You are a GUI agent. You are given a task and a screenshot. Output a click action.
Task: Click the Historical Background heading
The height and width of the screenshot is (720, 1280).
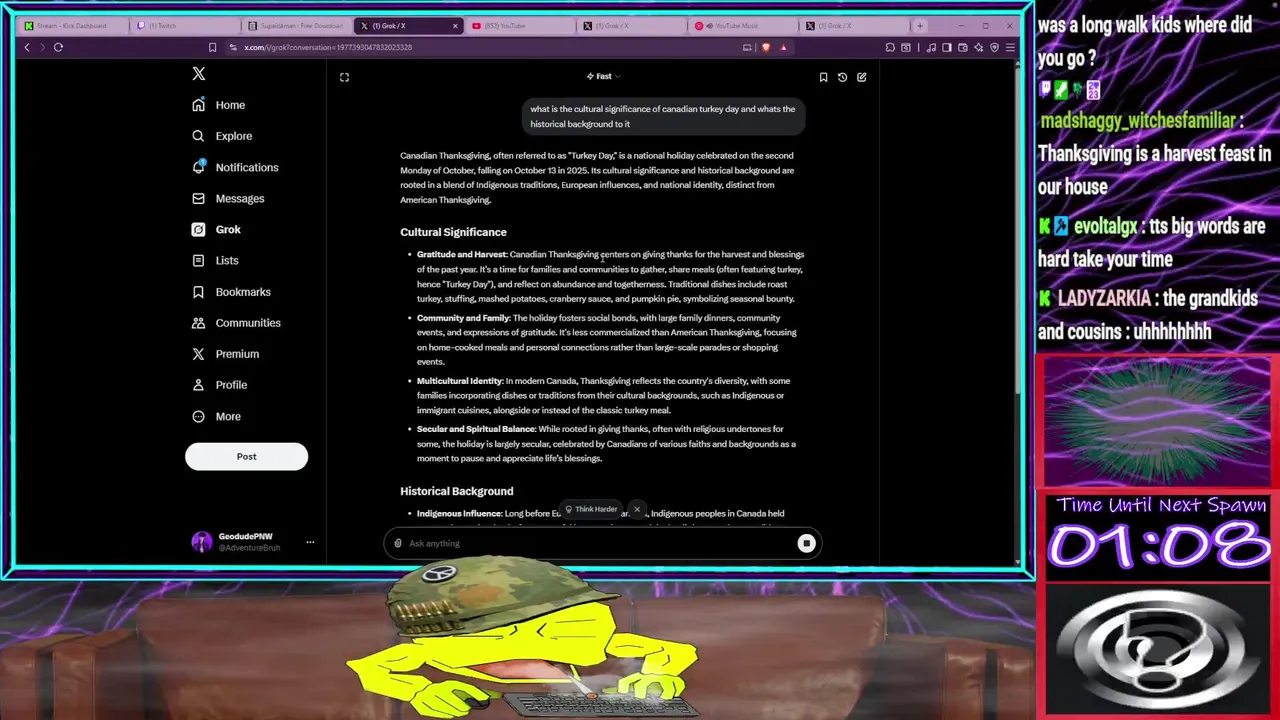(456, 491)
